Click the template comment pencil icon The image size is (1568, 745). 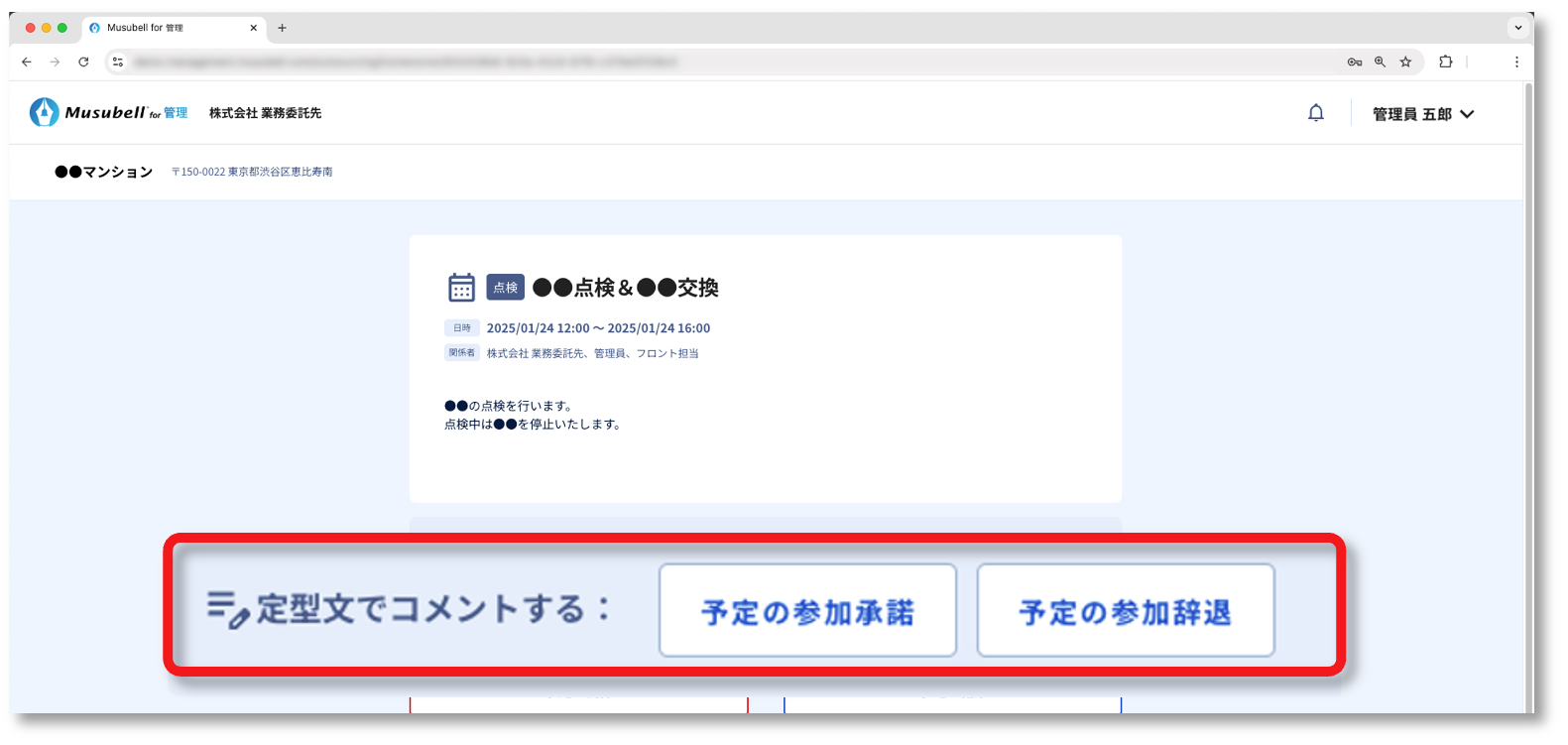click(228, 610)
